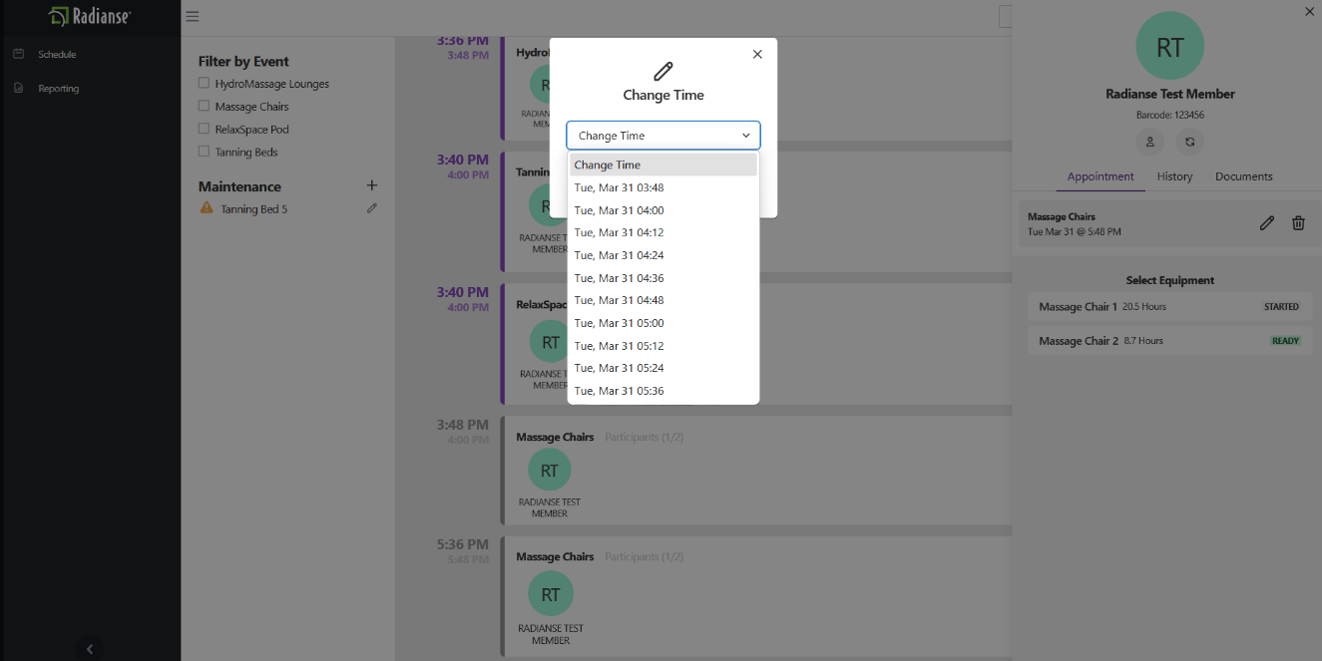Check the Massage Chairs filter
Screen dimensions: 1322x661
pyautogui.click(x=204, y=106)
